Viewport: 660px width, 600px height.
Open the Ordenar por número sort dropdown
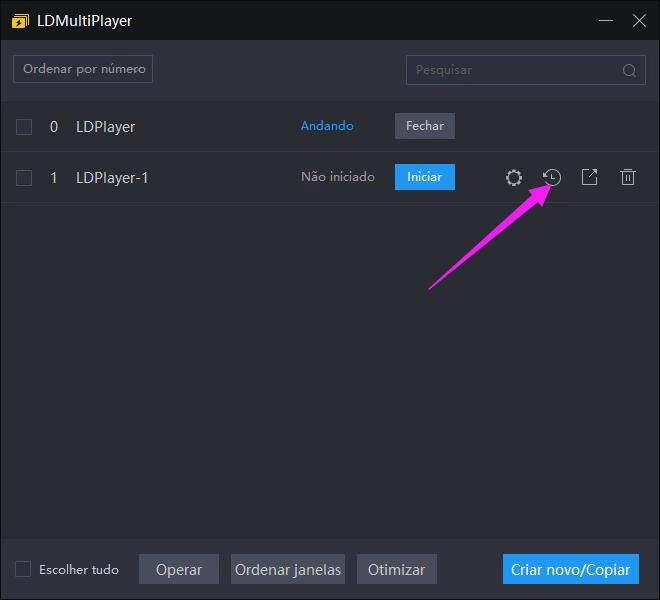coord(83,69)
